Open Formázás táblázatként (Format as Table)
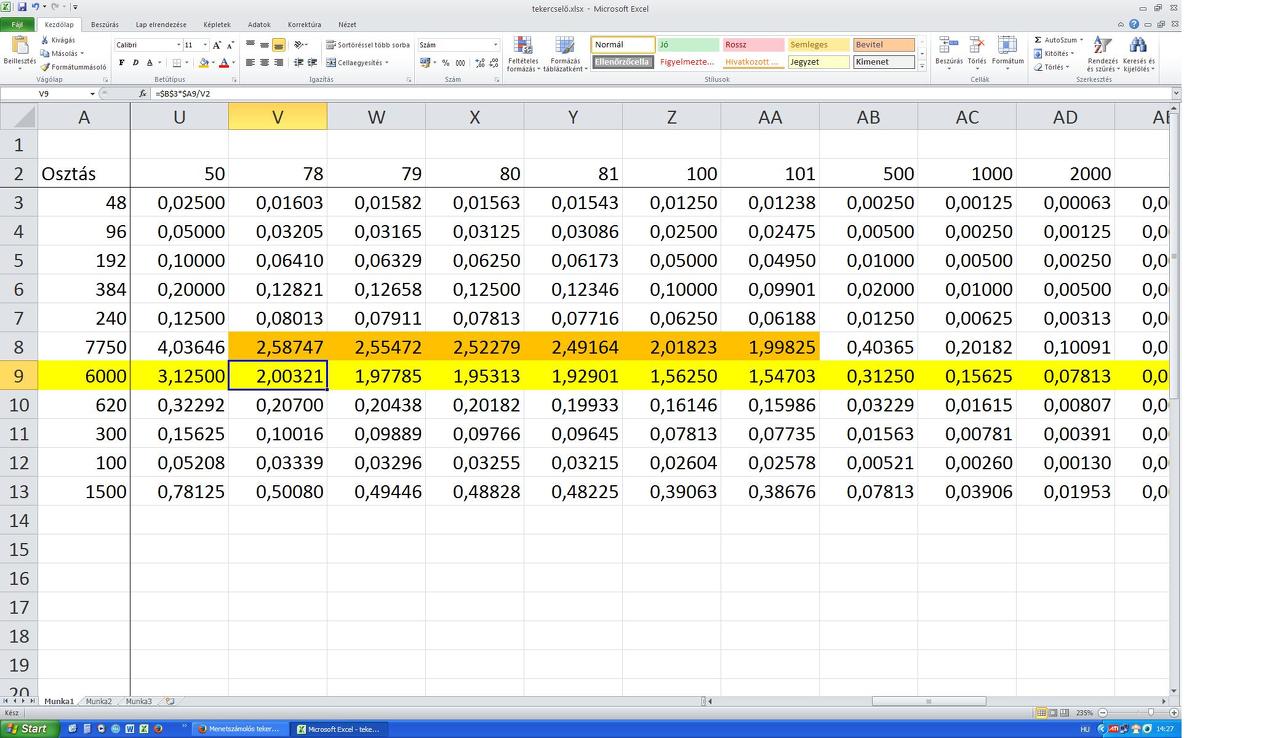The image size is (1280, 738). [x=565, y=54]
